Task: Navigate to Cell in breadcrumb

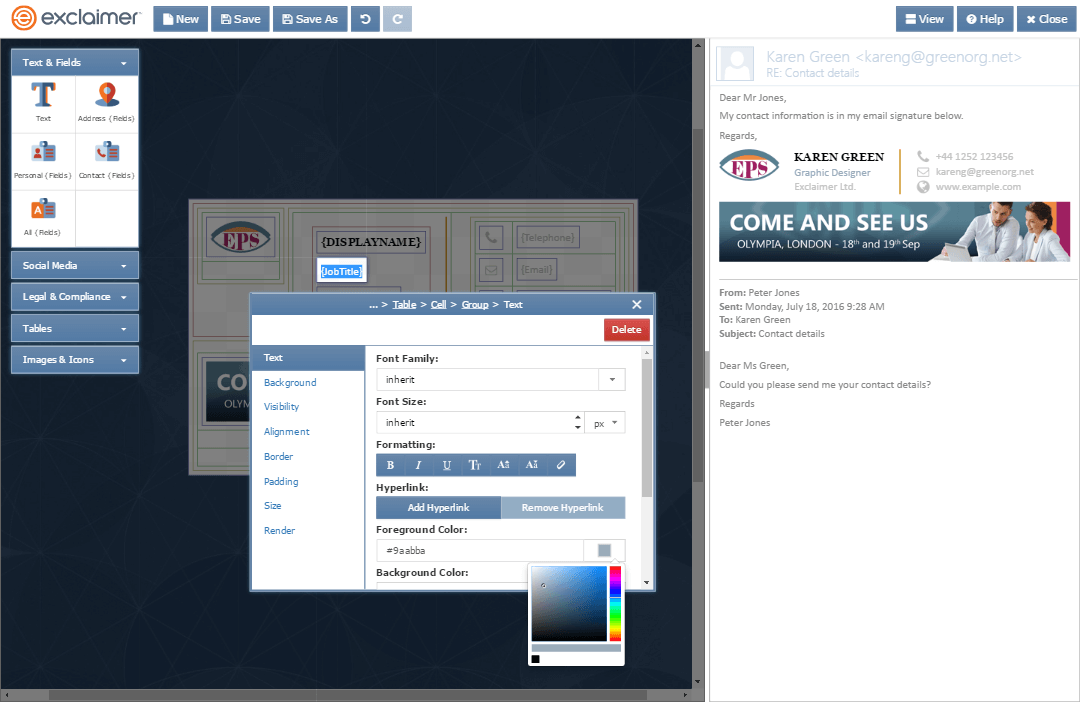Action: (x=439, y=304)
